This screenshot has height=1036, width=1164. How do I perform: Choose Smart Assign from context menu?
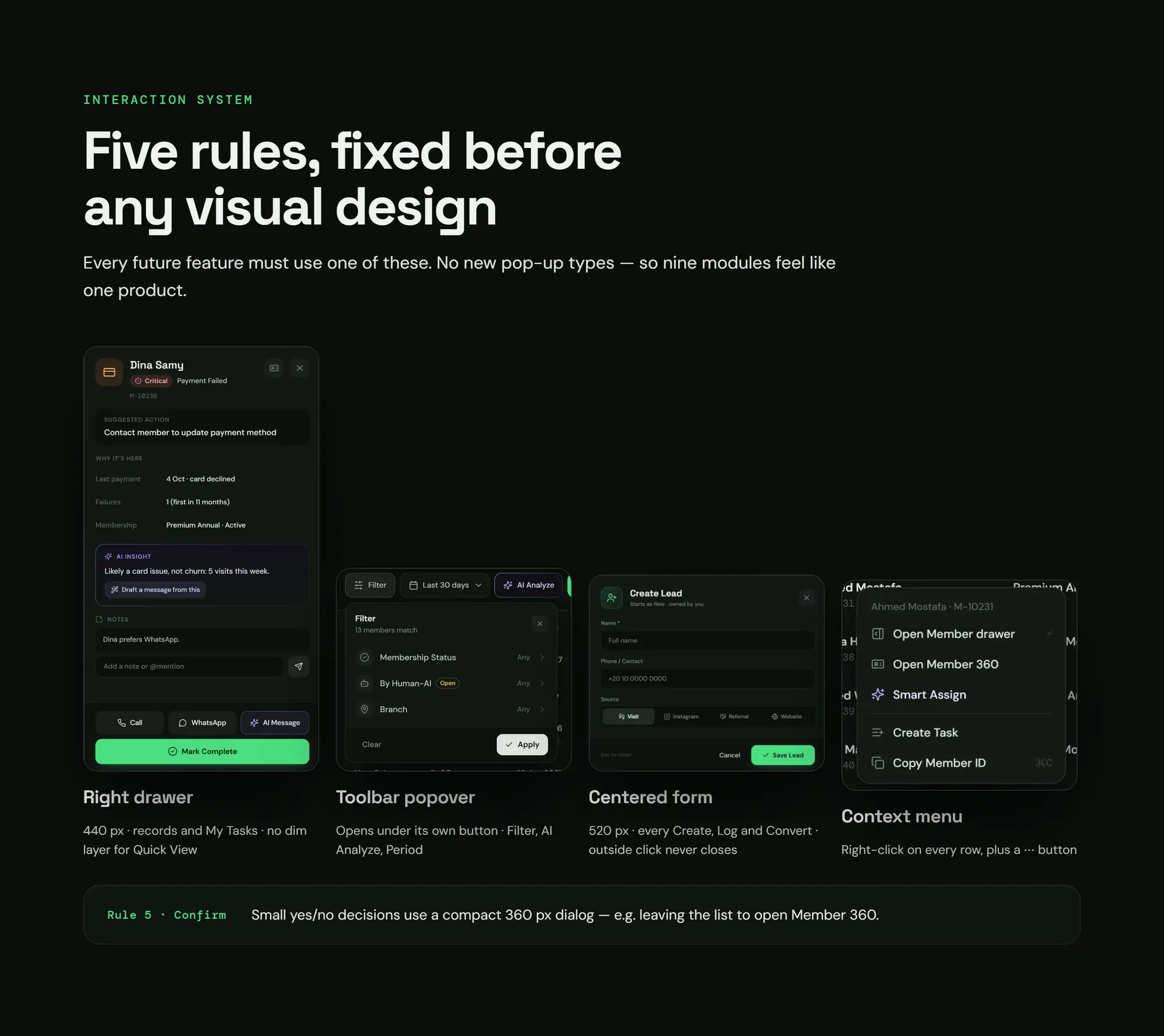tap(961, 694)
